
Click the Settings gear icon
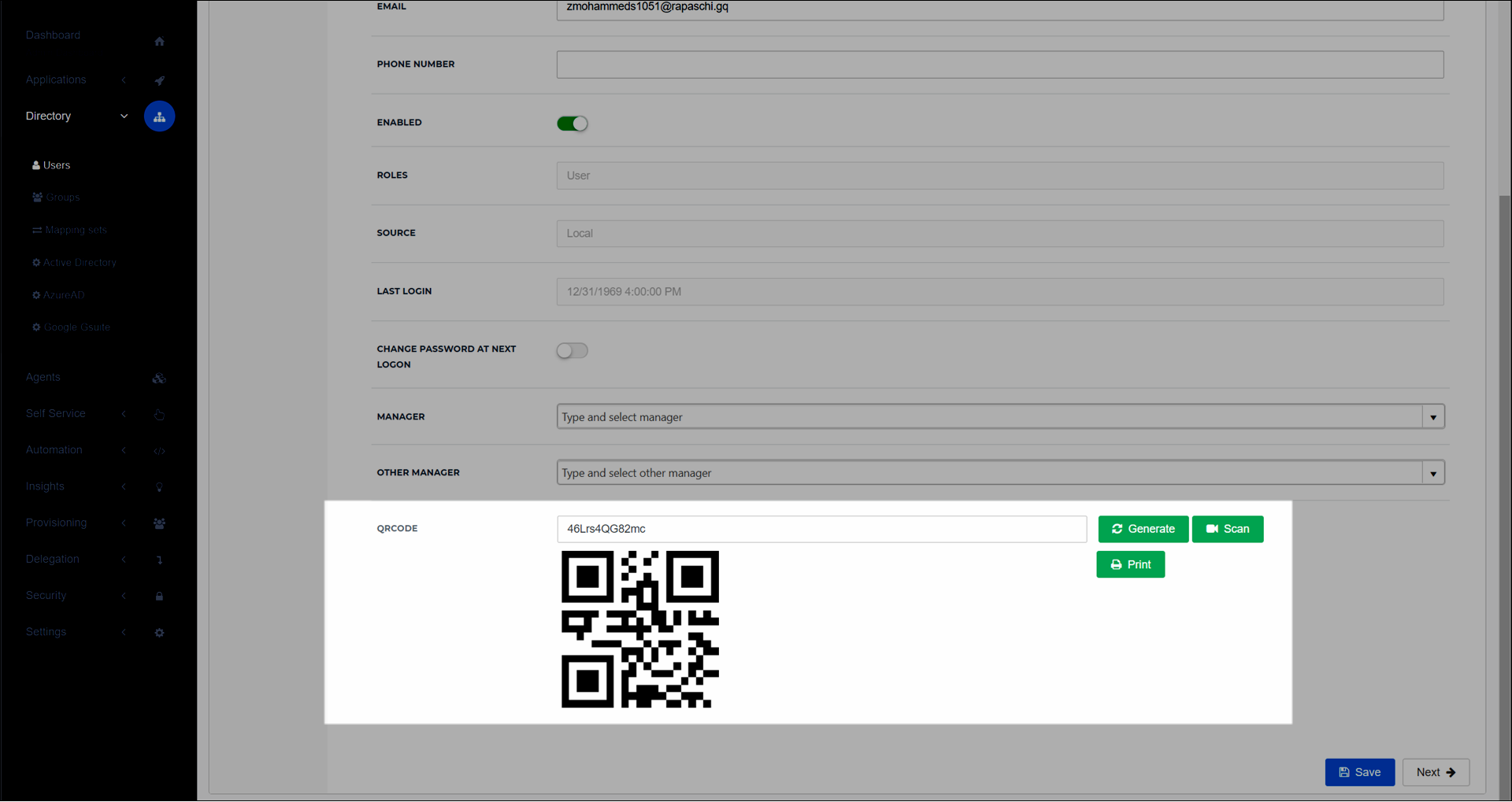(159, 633)
